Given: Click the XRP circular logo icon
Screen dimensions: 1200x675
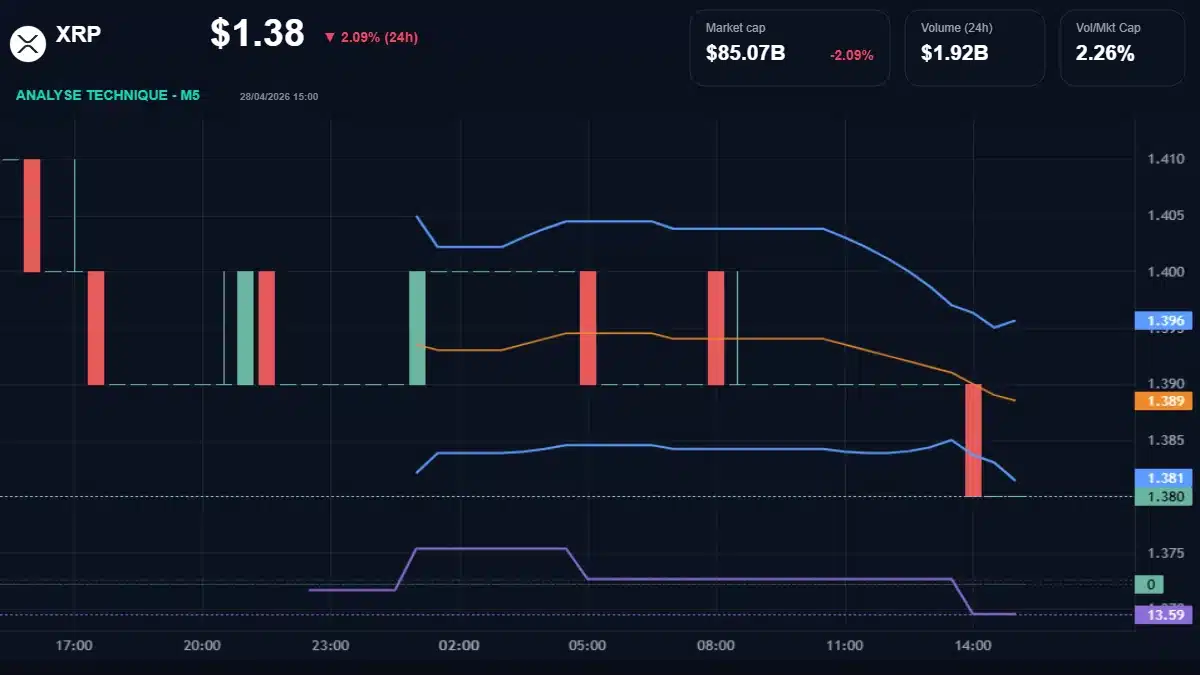Looking at the screenshot, I should [x=27, y=42].
